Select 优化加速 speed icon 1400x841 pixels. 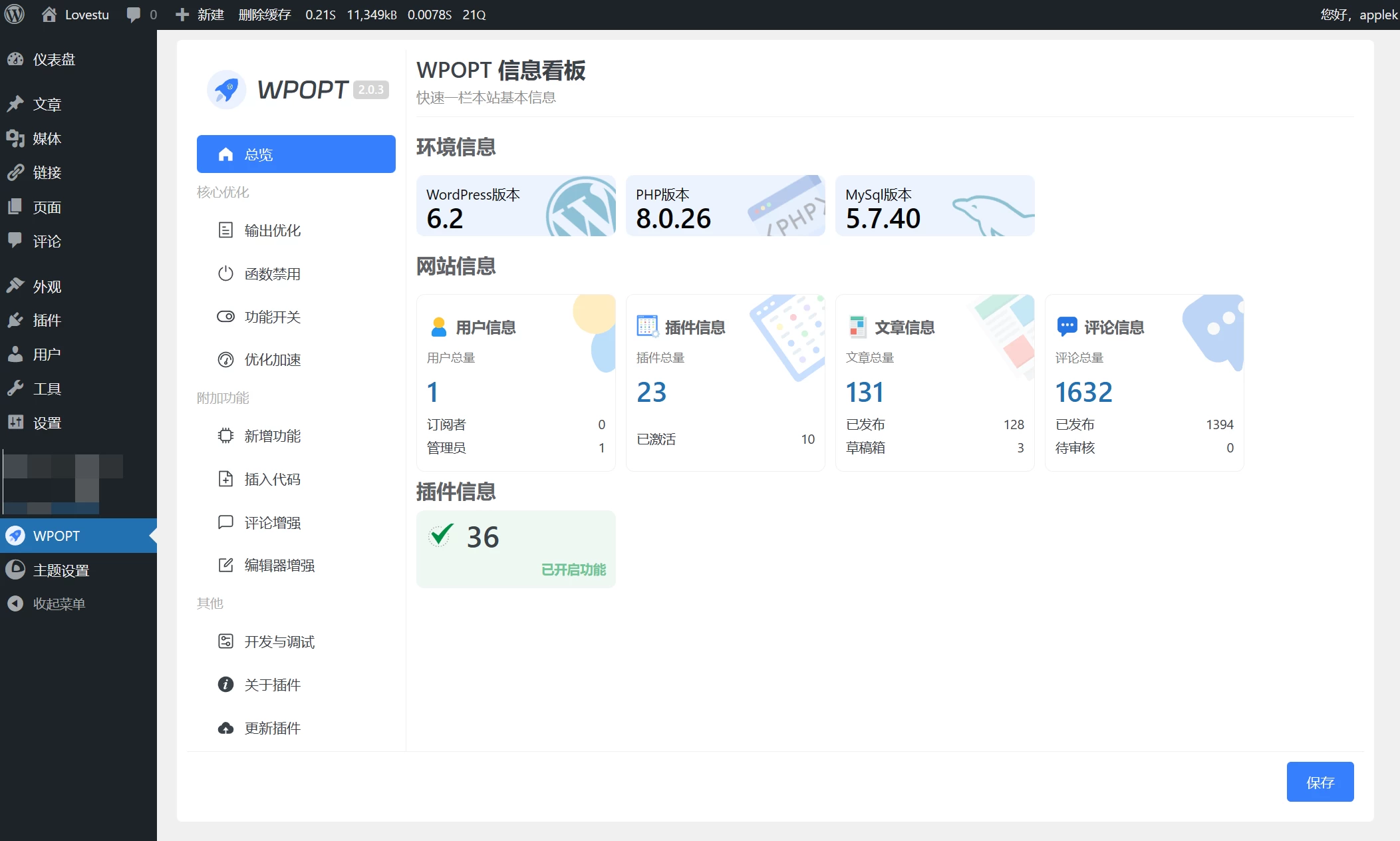coord(225,360)
